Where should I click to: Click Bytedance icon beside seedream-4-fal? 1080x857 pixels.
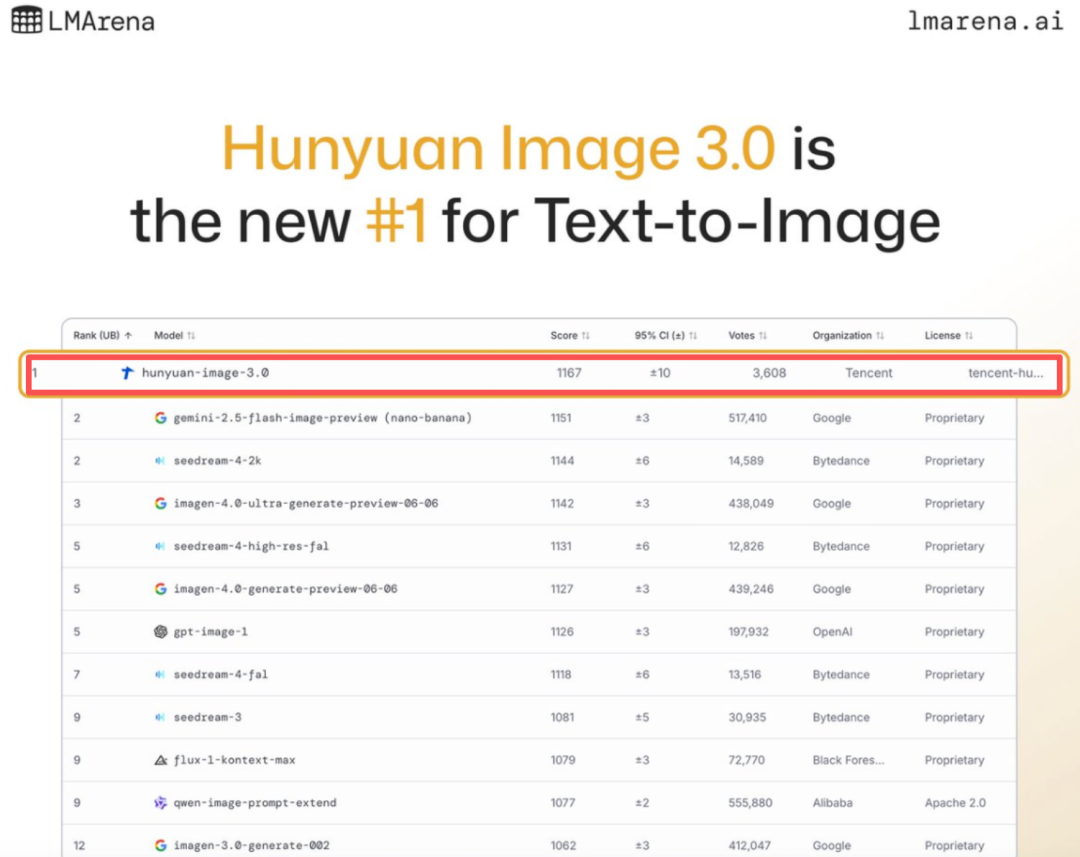[160, 674]
